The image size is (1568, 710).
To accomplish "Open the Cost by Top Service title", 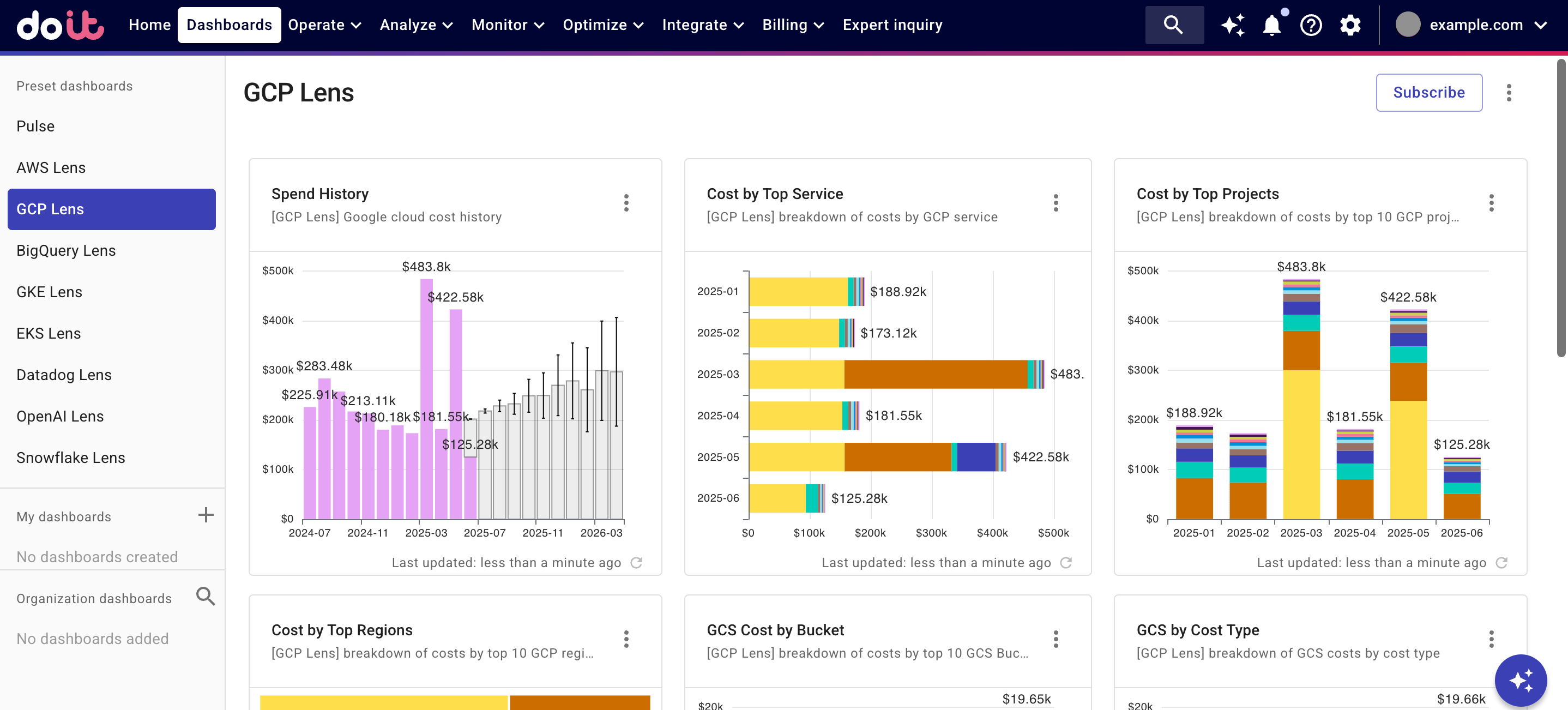I will click(774, 194).
